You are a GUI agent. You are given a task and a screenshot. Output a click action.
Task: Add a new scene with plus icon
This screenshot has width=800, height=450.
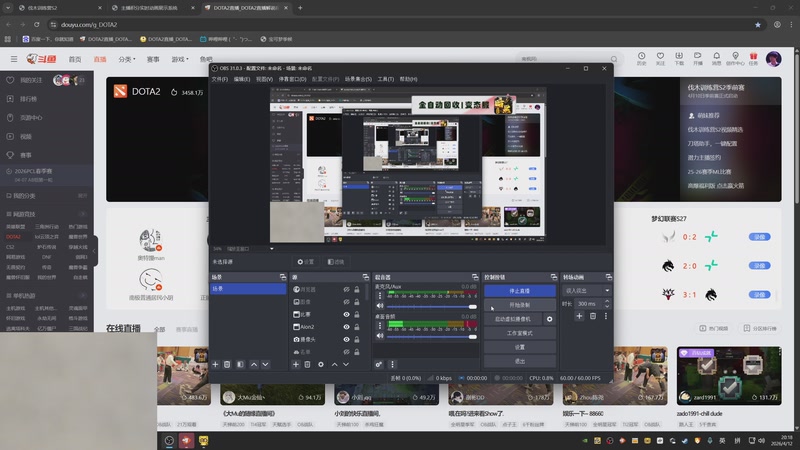(x=215, y=364)
